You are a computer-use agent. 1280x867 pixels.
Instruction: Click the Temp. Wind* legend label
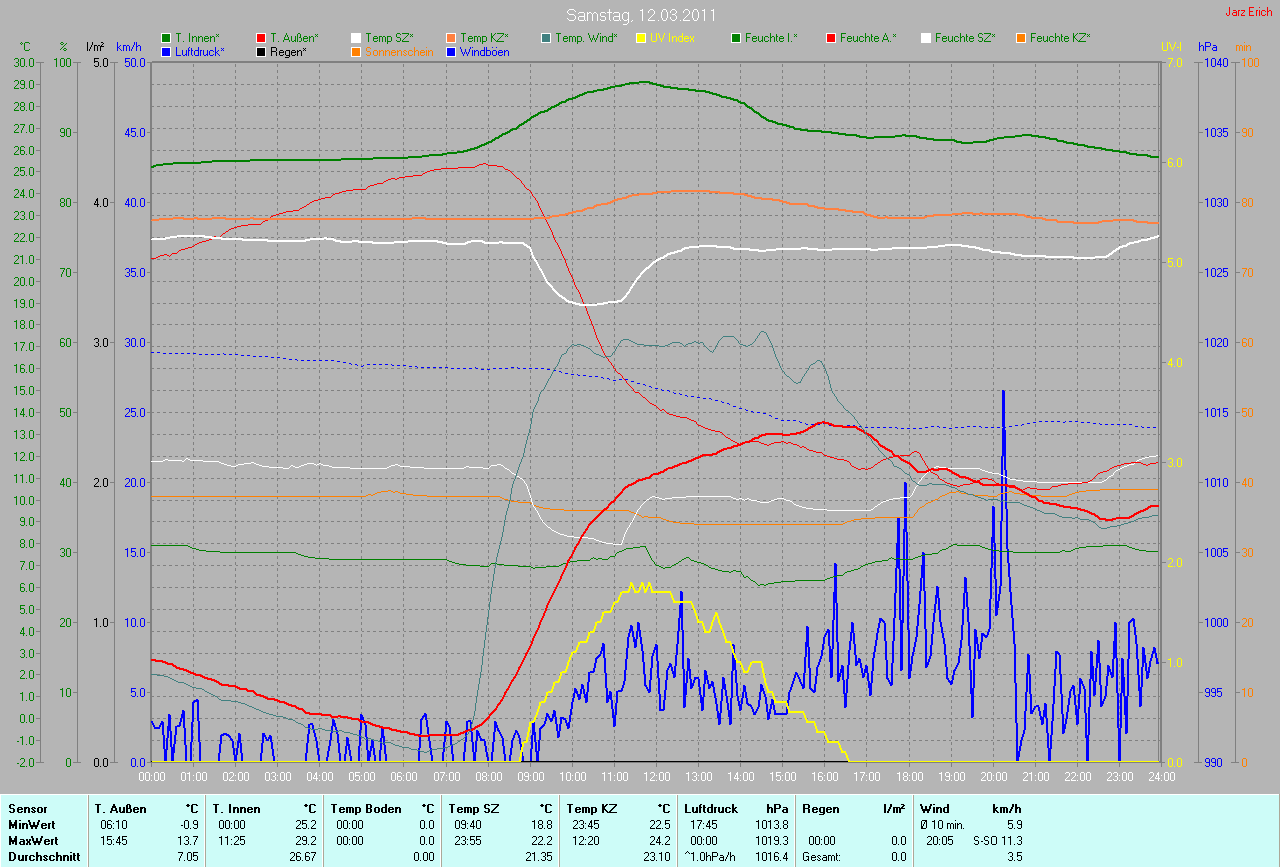coord(586,38)
